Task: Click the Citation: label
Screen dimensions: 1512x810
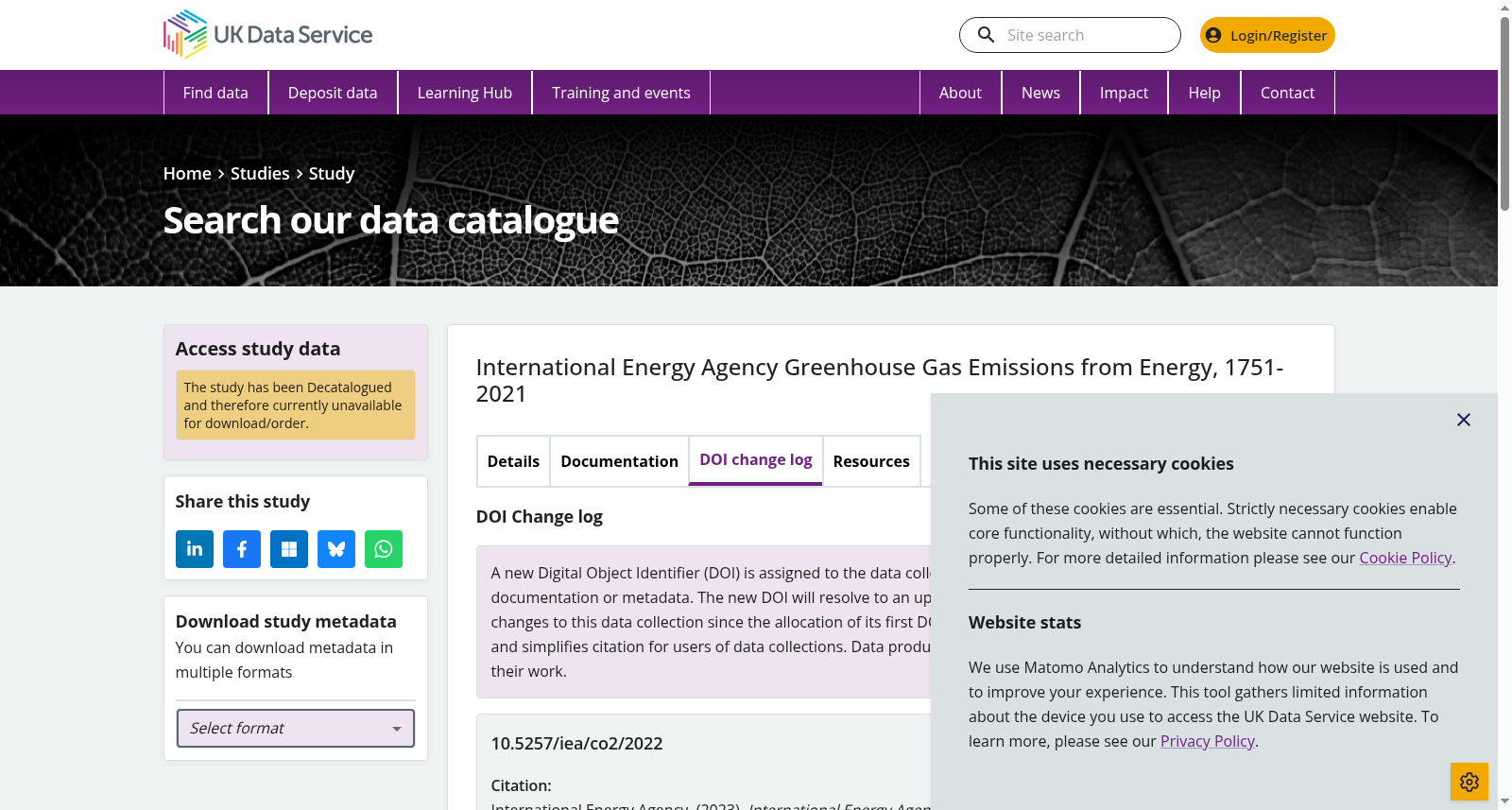Action: (x=522, y=785)
